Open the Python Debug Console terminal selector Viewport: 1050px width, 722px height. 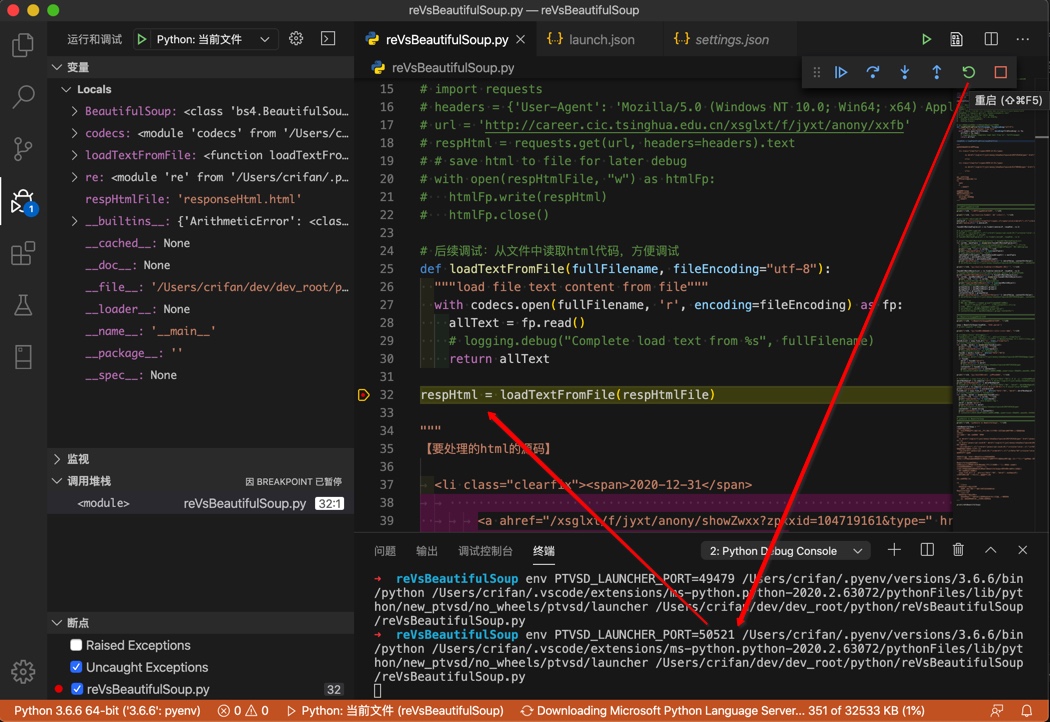(785, 551)
